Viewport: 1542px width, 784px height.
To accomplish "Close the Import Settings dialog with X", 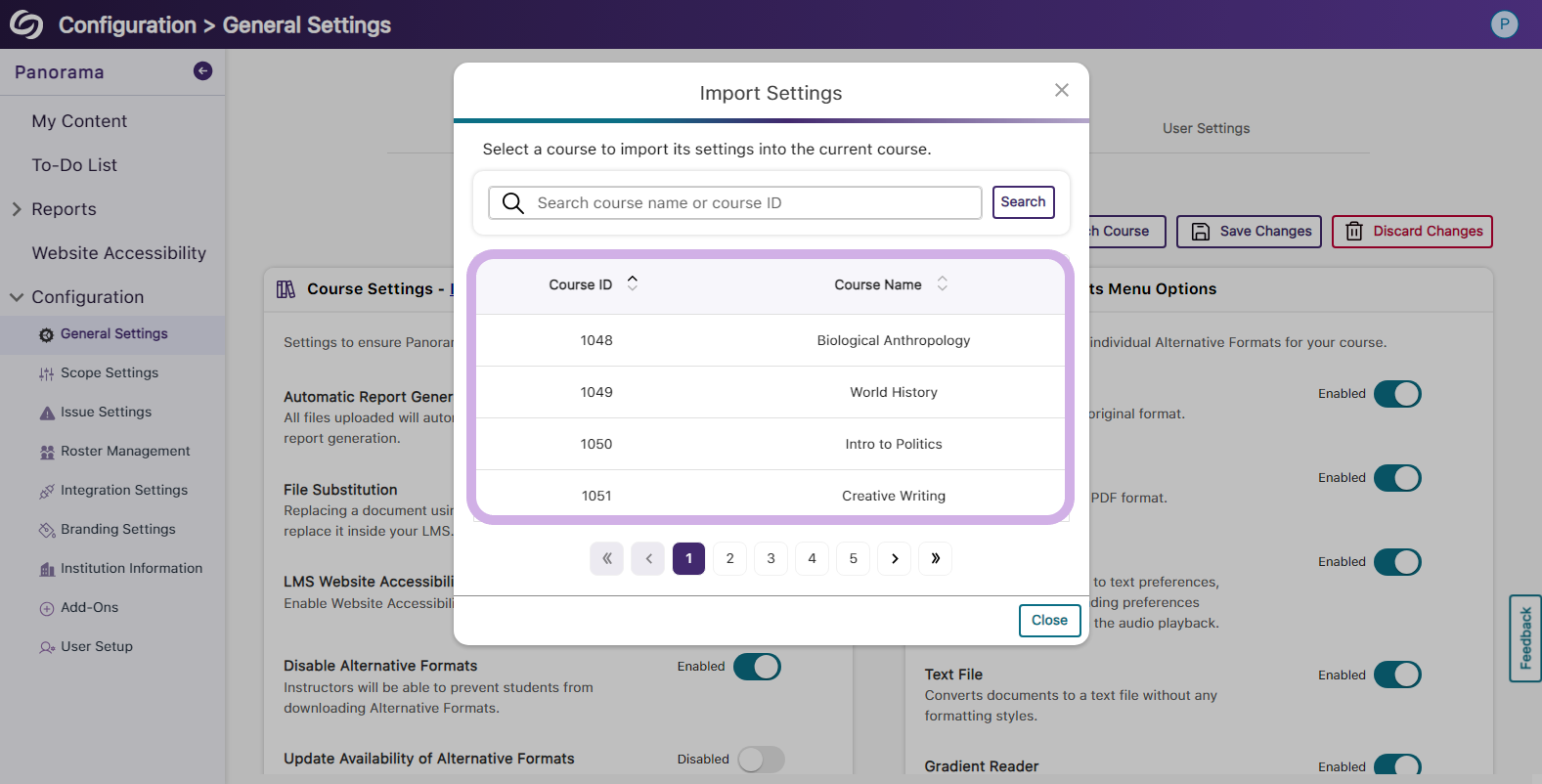I will click(1061, 91).
